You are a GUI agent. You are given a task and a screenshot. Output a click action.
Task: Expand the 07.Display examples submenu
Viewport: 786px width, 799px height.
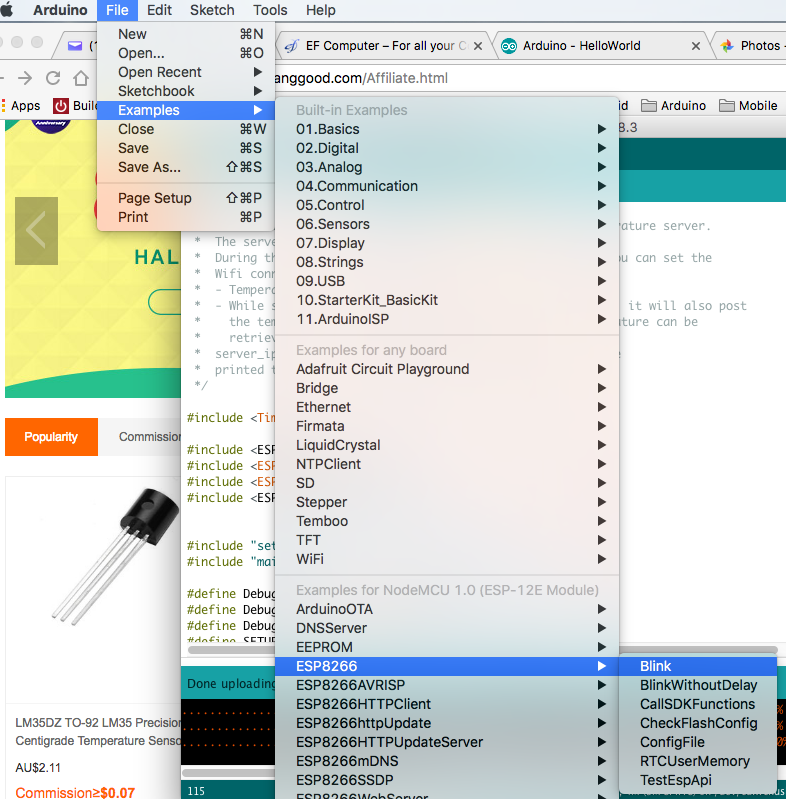(x=447, y=243)
